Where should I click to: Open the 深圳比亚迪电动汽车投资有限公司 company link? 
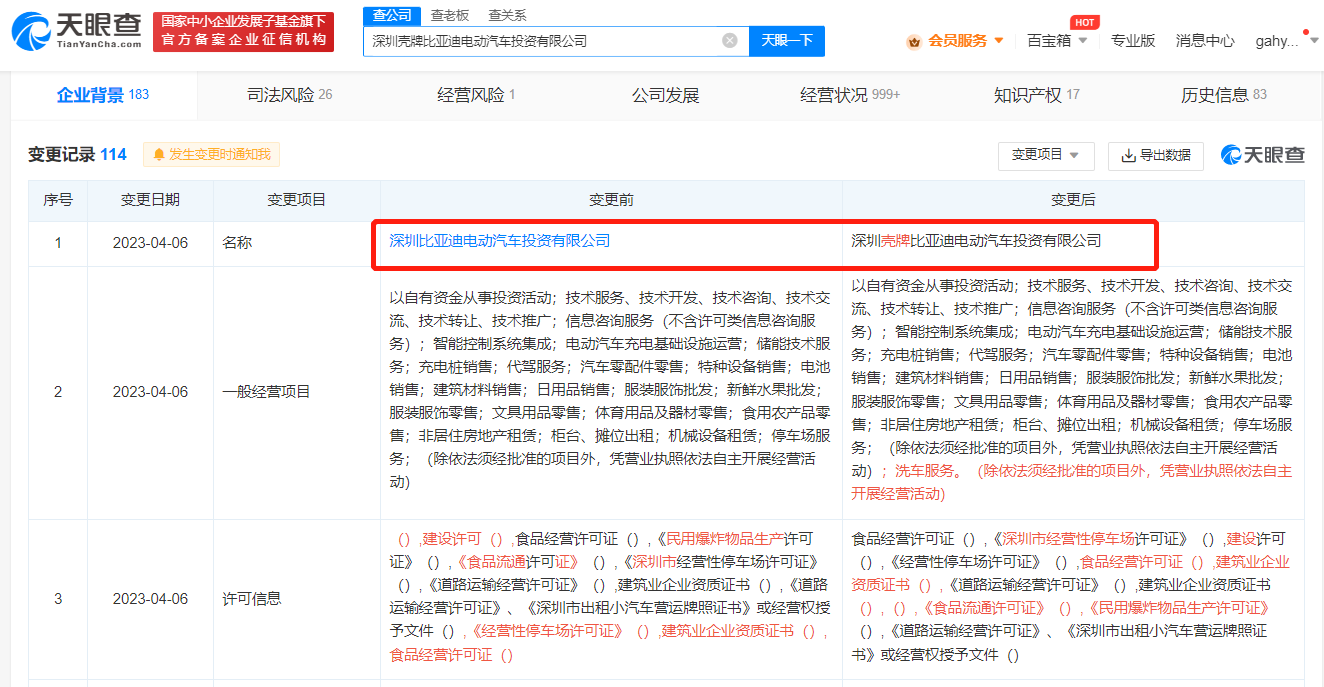pyautogui.click(x=499, y=241)
